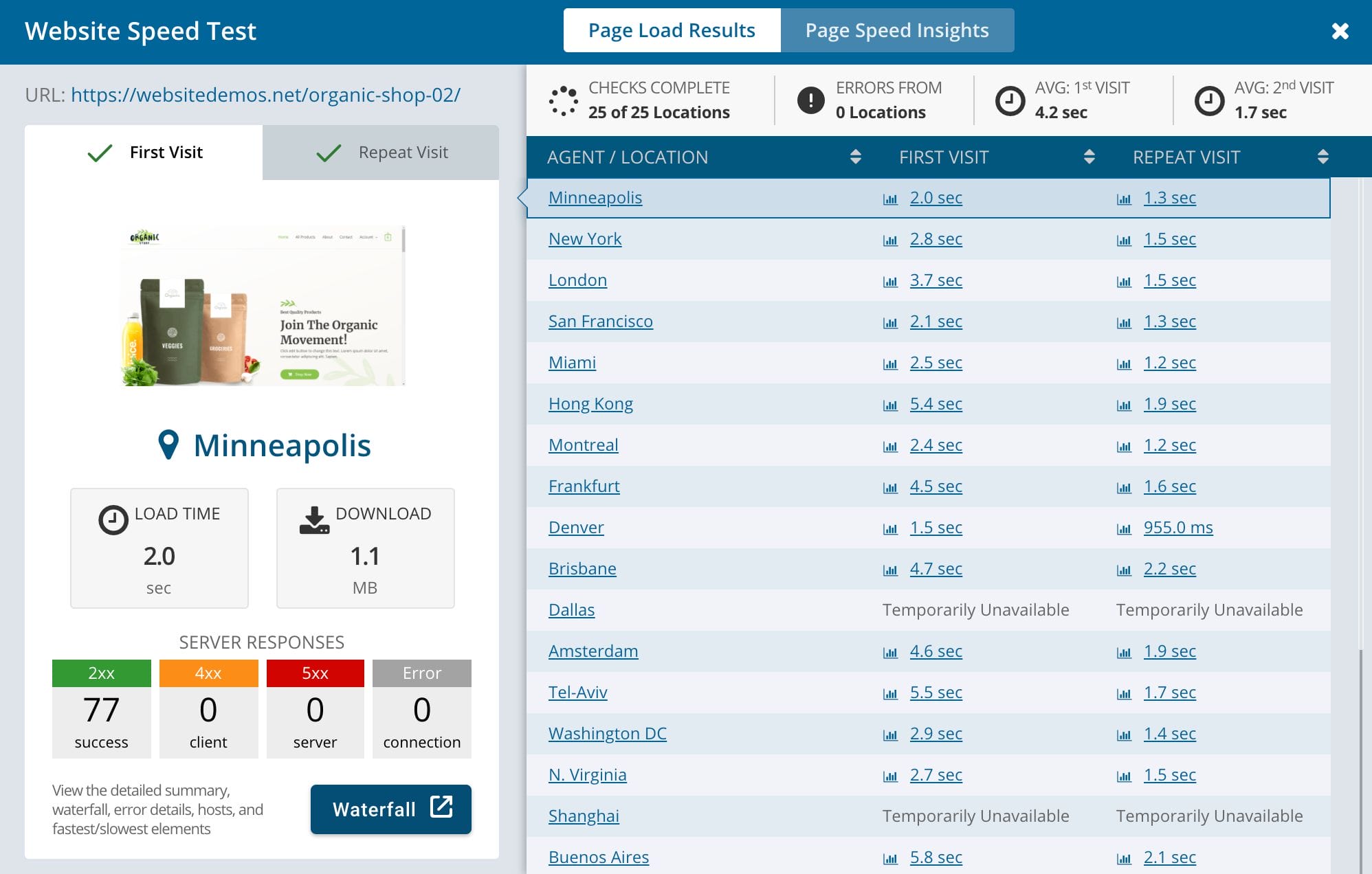Click the chart icon beside Miami first visit

click(890, 363)
